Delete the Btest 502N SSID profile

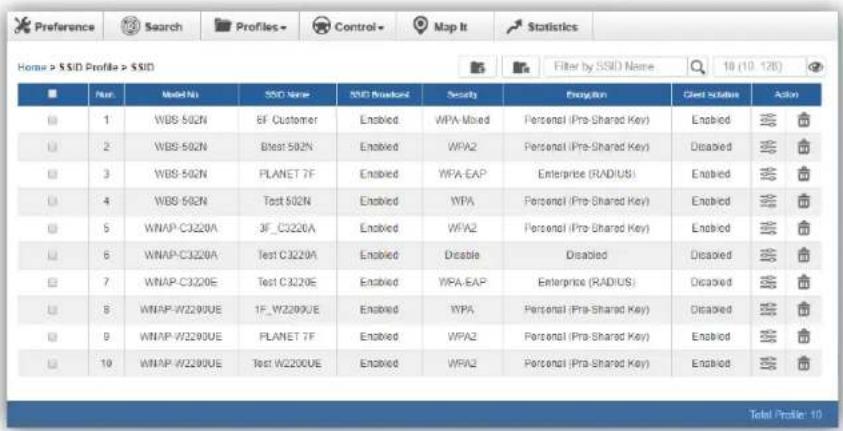803,147
